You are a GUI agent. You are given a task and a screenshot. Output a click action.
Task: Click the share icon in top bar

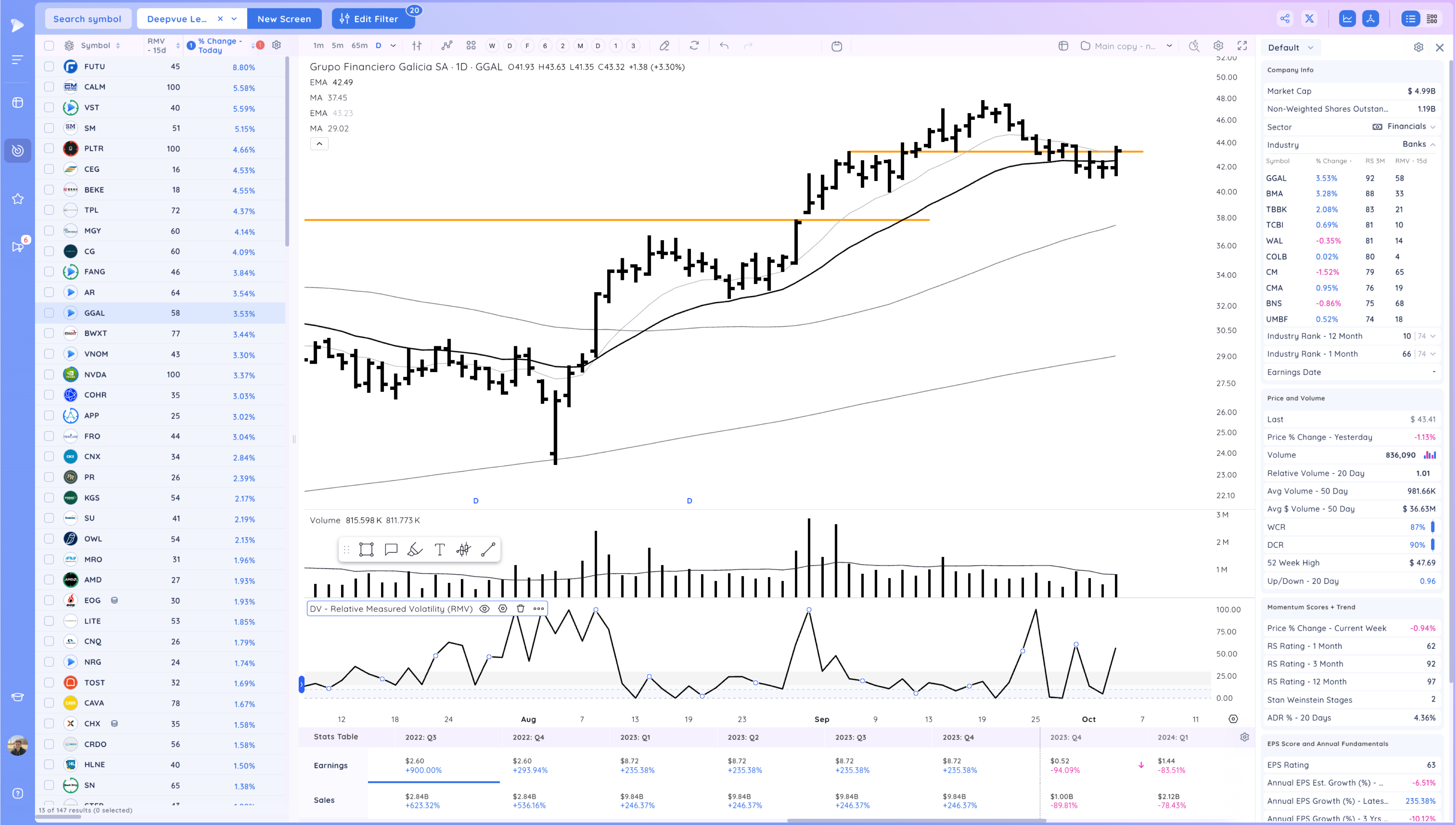(x=1285, y=19)
